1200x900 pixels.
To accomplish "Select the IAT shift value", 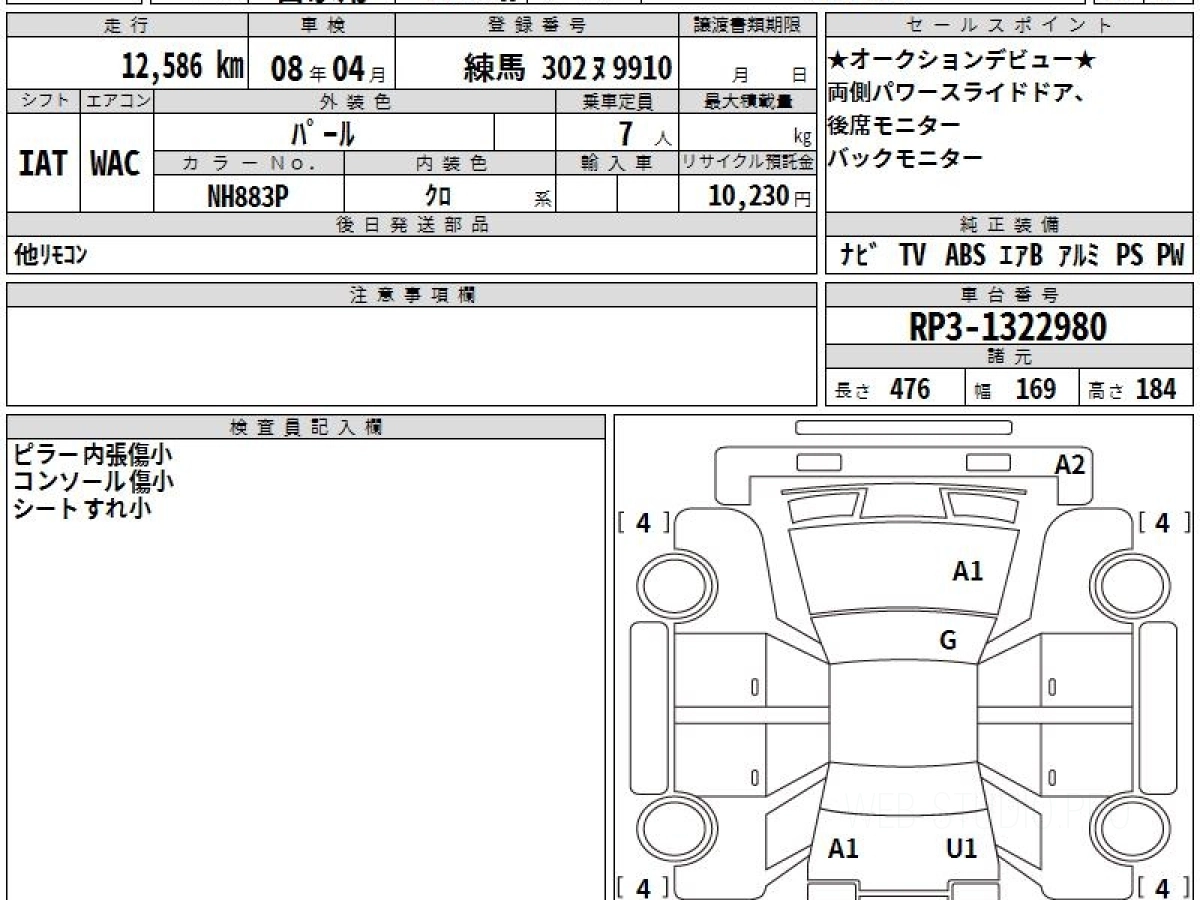I will pos(43,163).
